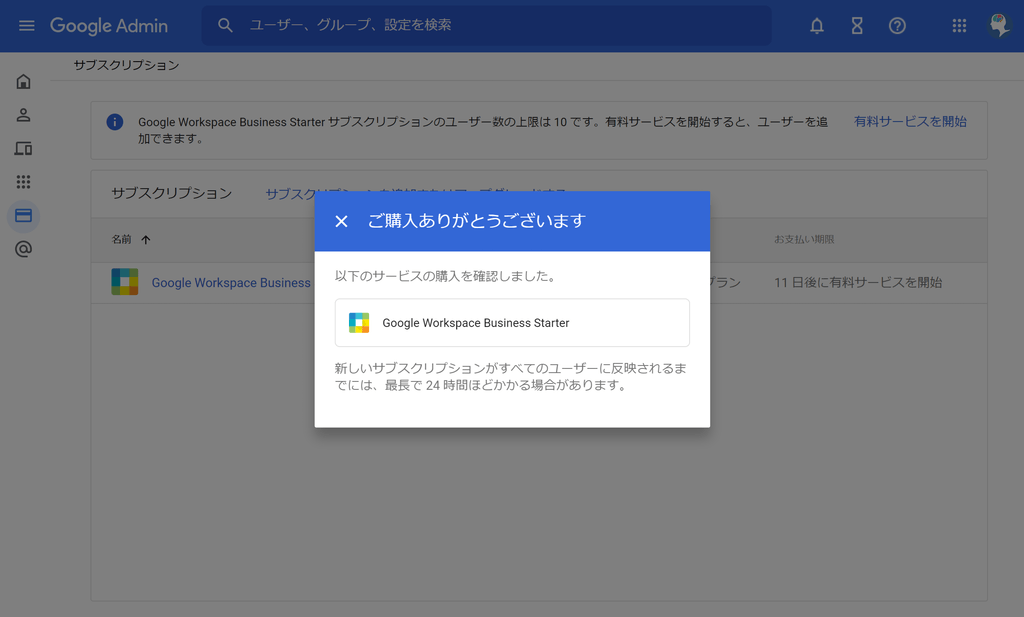Close the purchase thank-you dialog

point(342,221)
